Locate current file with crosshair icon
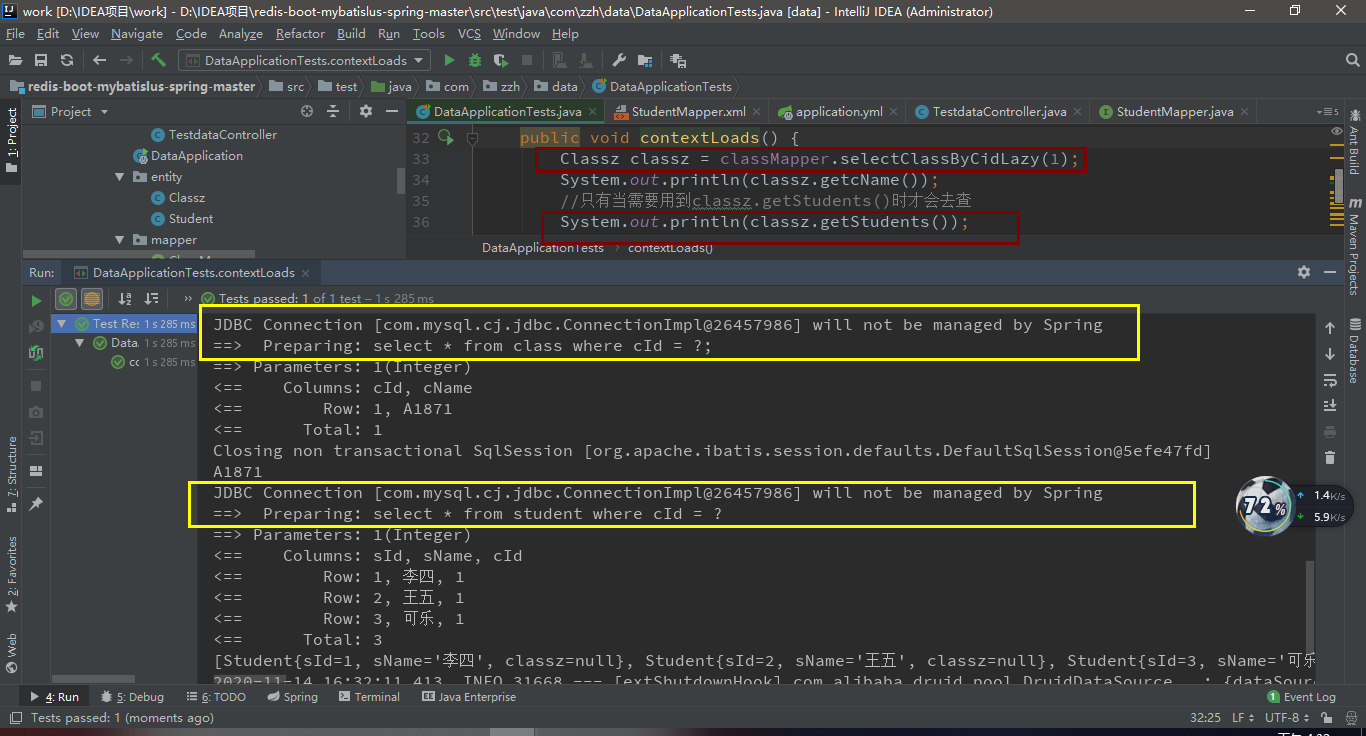Image resolution: width=1366 pixels, height=736 pixels. pyautogui.click(x=307, y=111)
